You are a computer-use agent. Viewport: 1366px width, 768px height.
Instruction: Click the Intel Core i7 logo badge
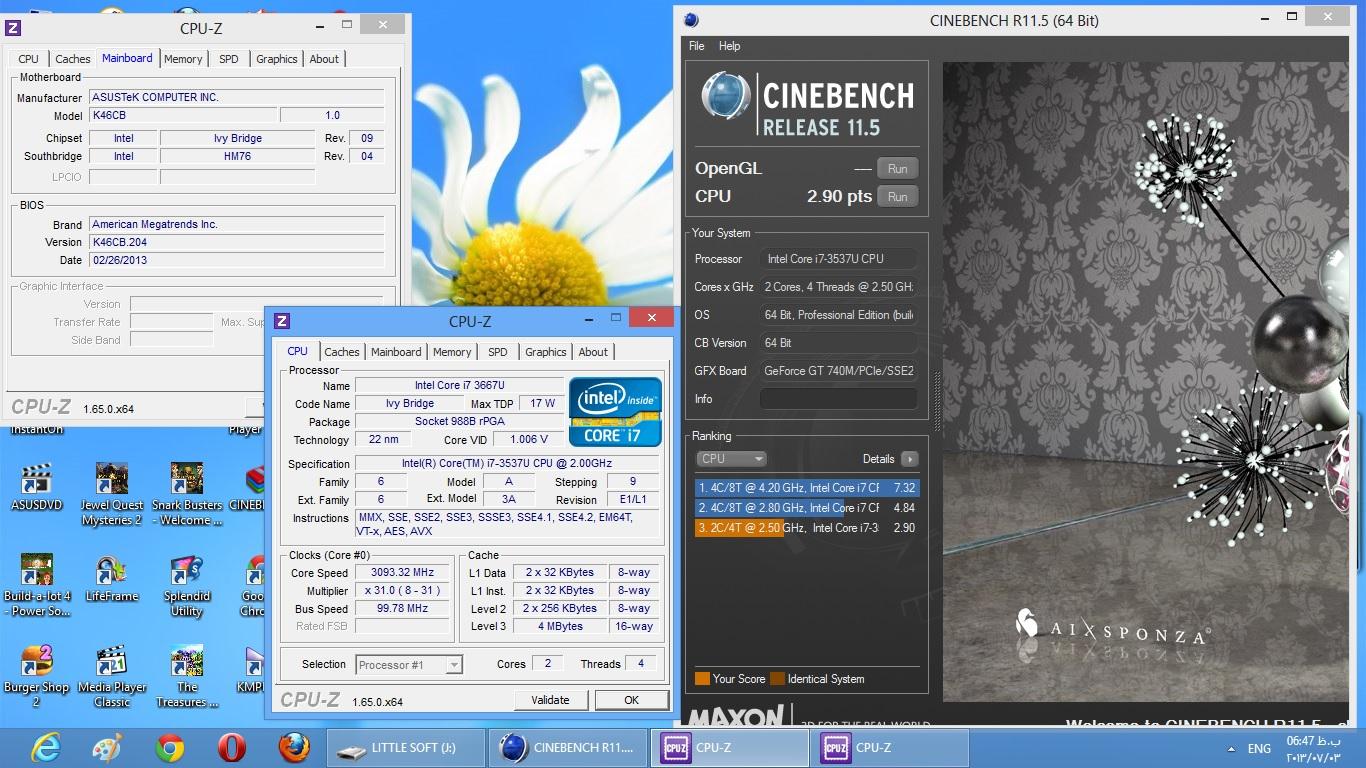click(x=615, y=411)
